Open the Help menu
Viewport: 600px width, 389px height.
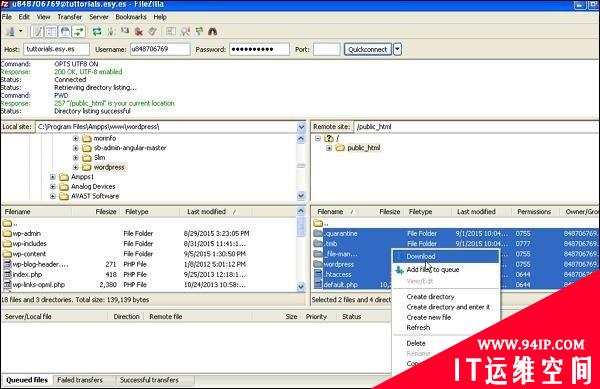tap(160, 17)
